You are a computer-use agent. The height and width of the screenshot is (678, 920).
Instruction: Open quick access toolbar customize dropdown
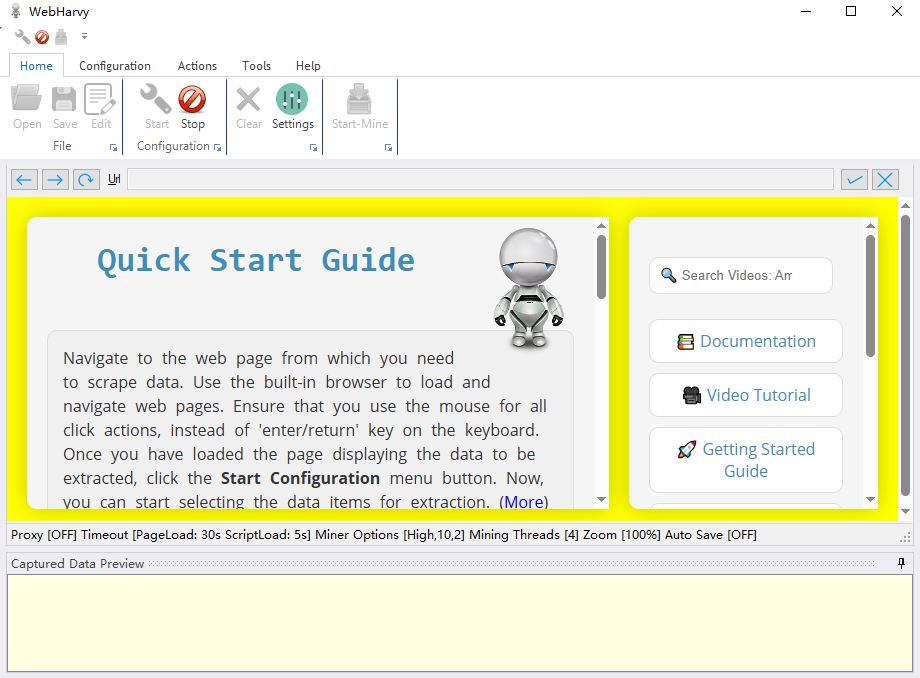pyautogui.click(x=84, y=36)
